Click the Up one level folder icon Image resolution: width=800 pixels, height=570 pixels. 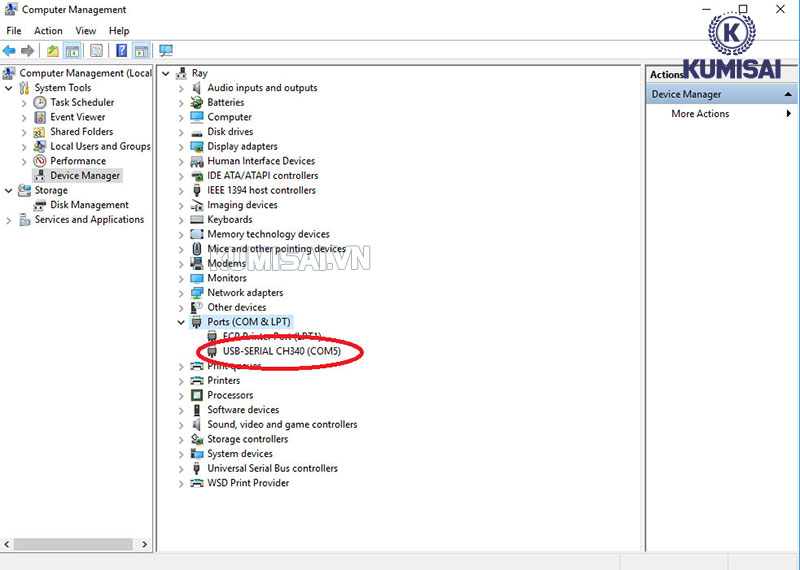tap(53, 51)
